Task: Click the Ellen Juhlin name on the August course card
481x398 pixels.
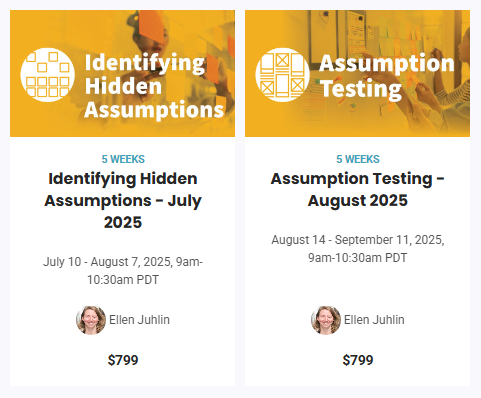Action: click(374, 320)
